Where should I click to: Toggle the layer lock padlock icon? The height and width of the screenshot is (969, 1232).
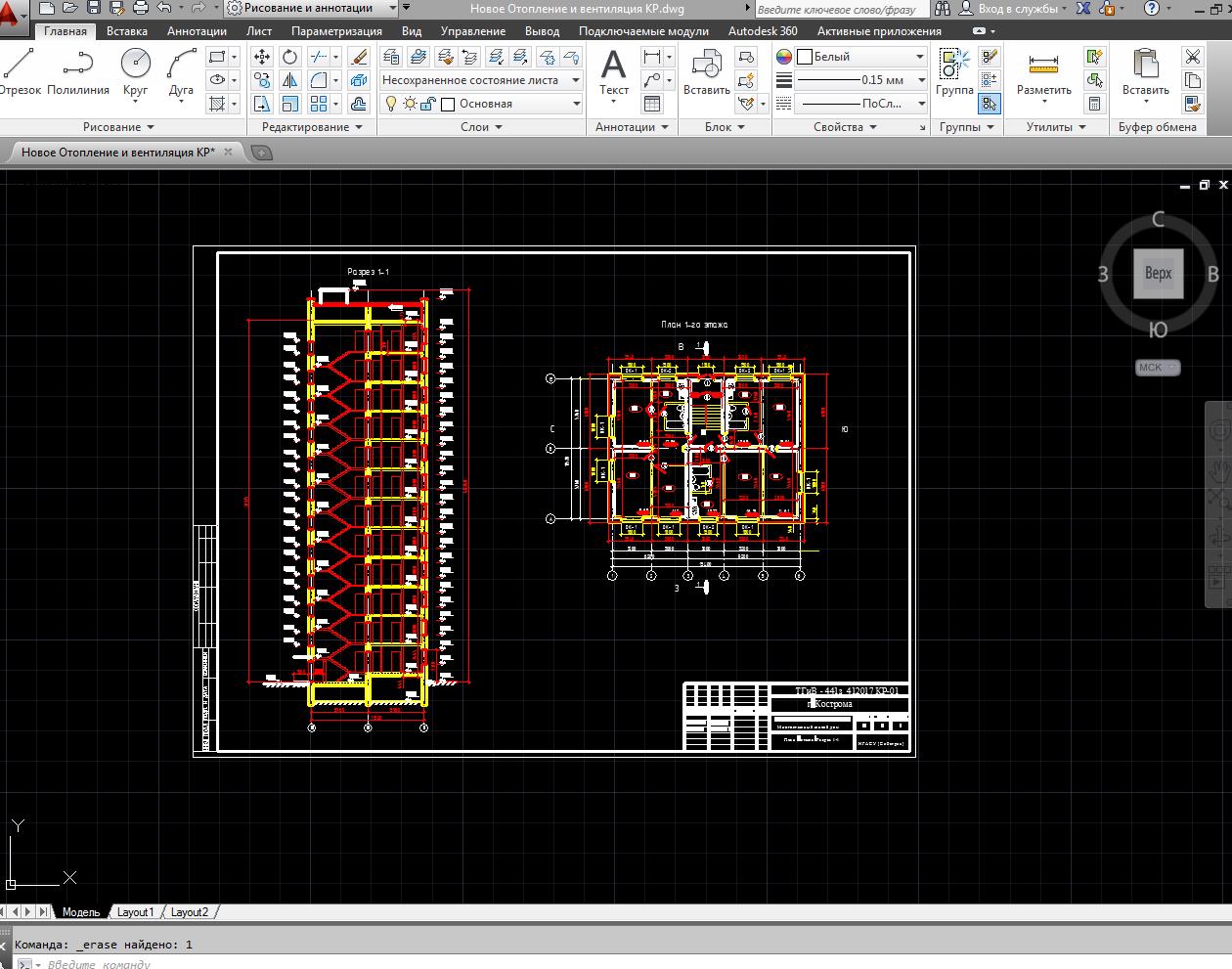click(x=428, y=104)
